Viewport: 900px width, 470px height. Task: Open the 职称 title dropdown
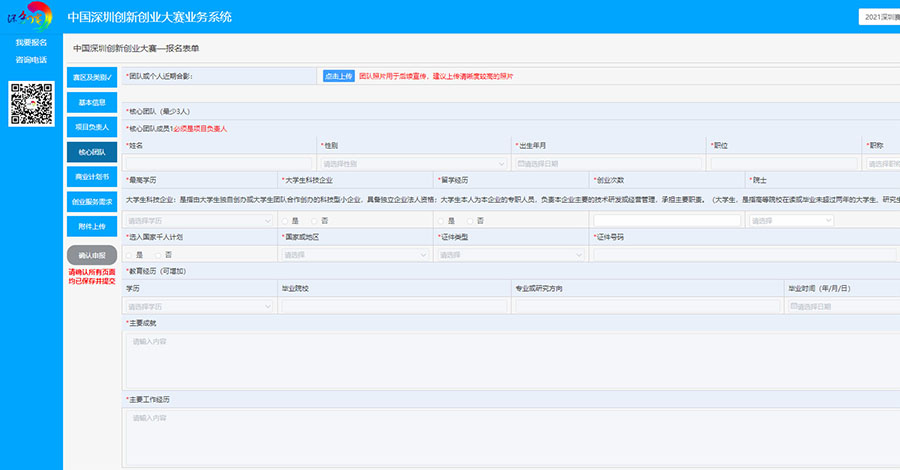click(883, 164)
